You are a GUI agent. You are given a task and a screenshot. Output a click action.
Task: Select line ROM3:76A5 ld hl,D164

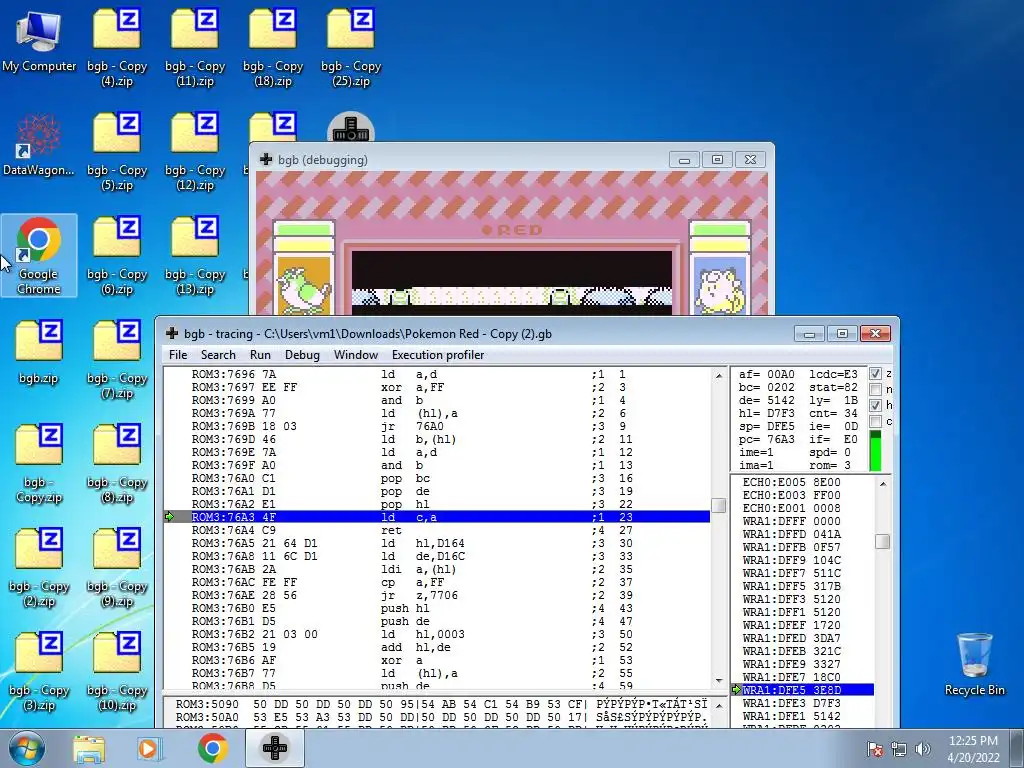(436, 543)
